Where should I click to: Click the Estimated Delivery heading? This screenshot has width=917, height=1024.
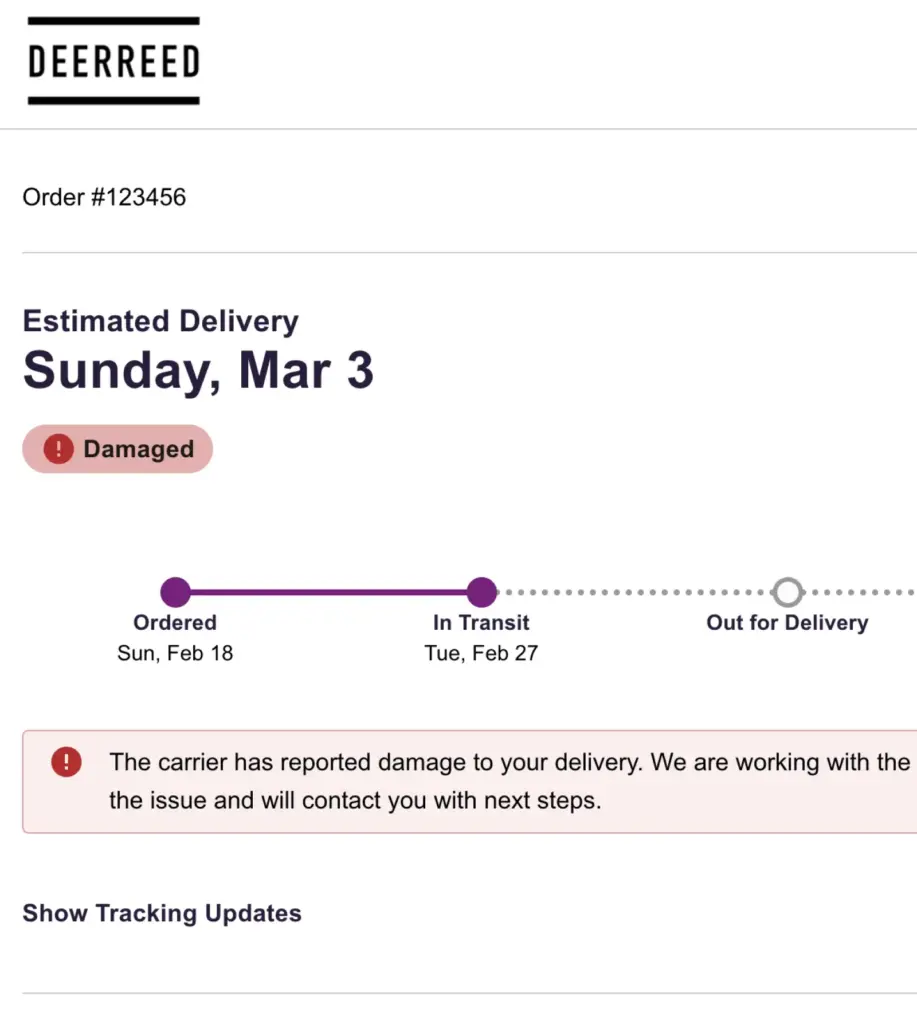(160, 321)
